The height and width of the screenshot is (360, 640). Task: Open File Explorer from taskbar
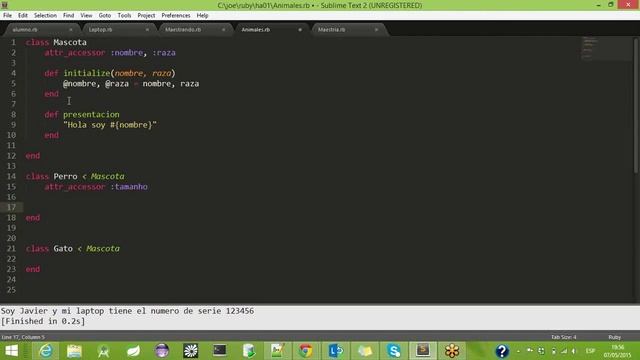[x=74, y=351]
